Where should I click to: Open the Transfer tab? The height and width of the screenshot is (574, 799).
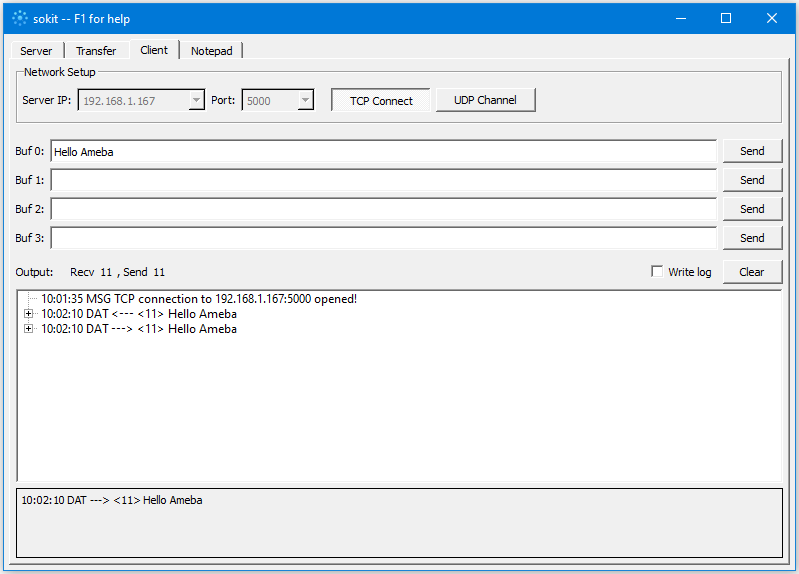[96, 50]
